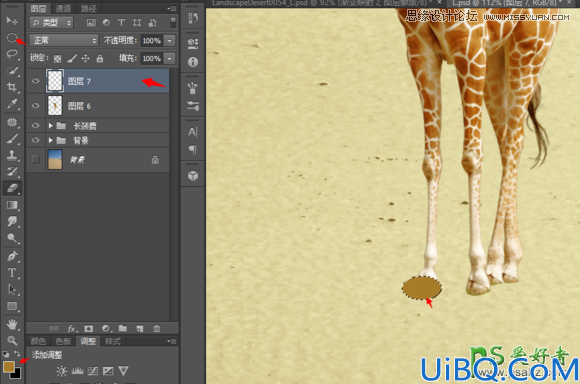
Task: Click the Delete layer trash icon
Action: [x=157, y=329]
